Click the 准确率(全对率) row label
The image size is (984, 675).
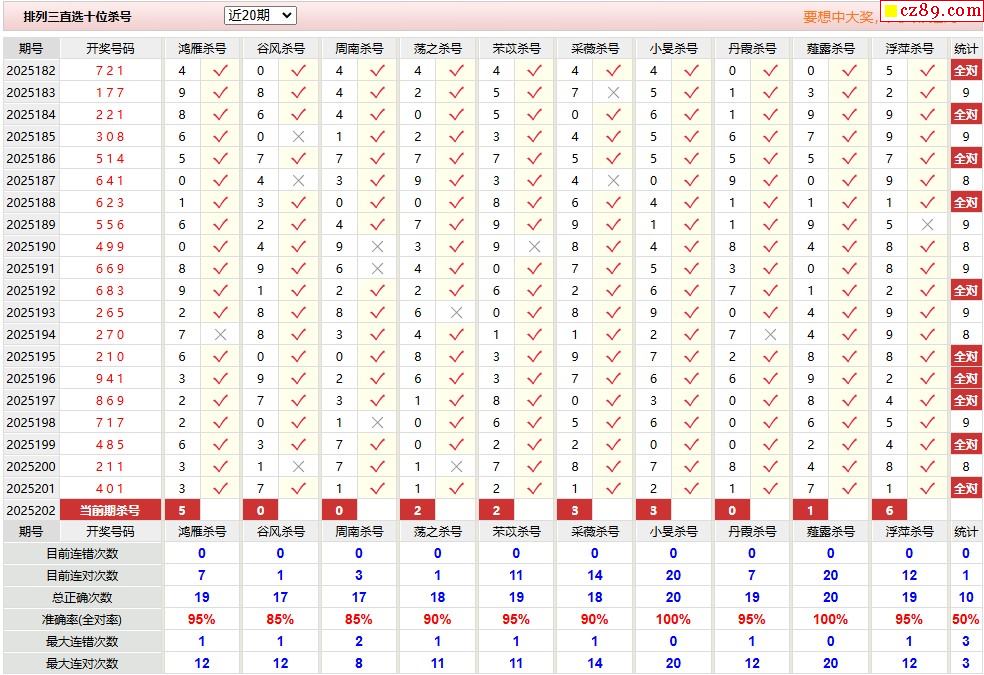click(82, 620)
